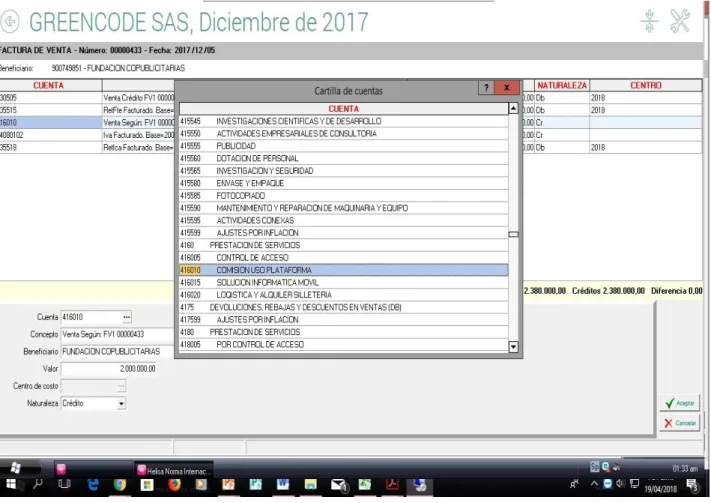The width and height of the screenshot is (711, 503).
Task: Open the Centro de costo ellipsis button
Action: (121, 386)
